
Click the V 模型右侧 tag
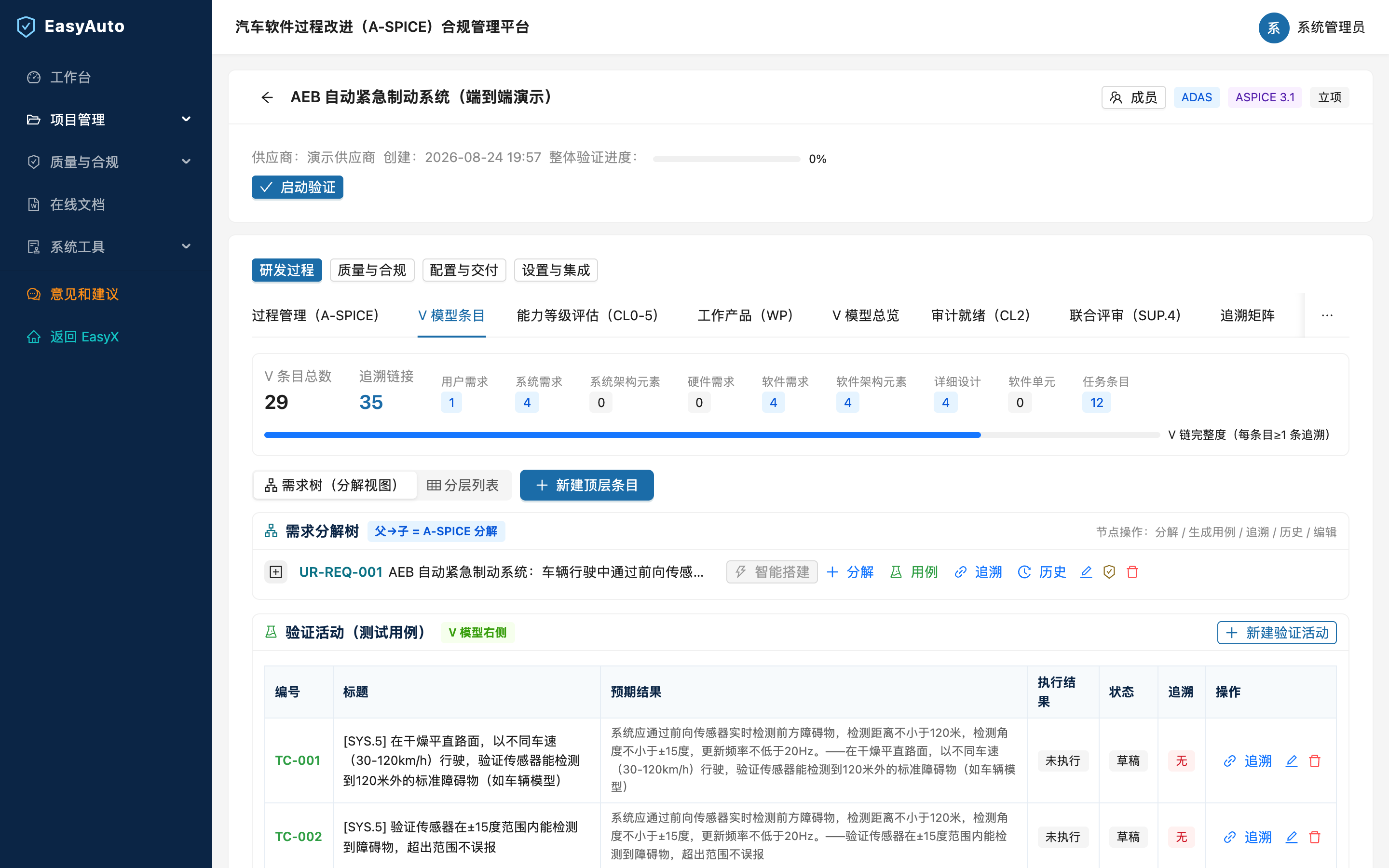(x=477, y=633)
